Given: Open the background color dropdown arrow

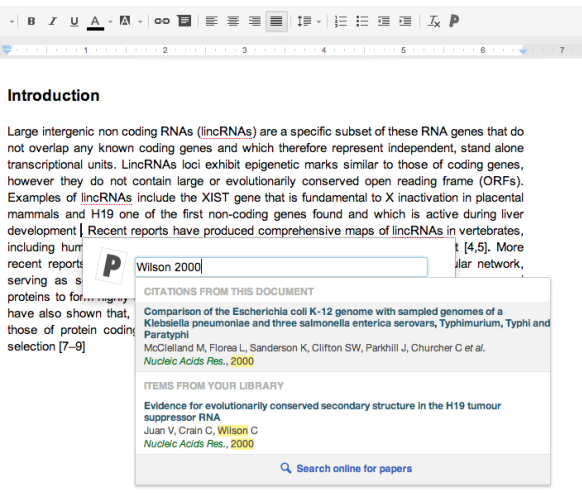Looking at the screenshot, I should point(140,22).
